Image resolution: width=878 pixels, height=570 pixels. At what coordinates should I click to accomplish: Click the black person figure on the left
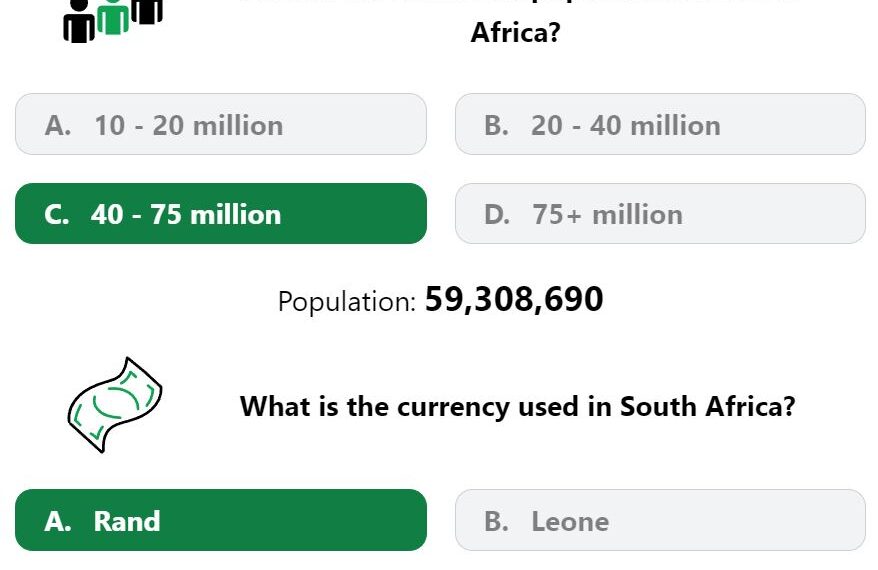(79, 21)
